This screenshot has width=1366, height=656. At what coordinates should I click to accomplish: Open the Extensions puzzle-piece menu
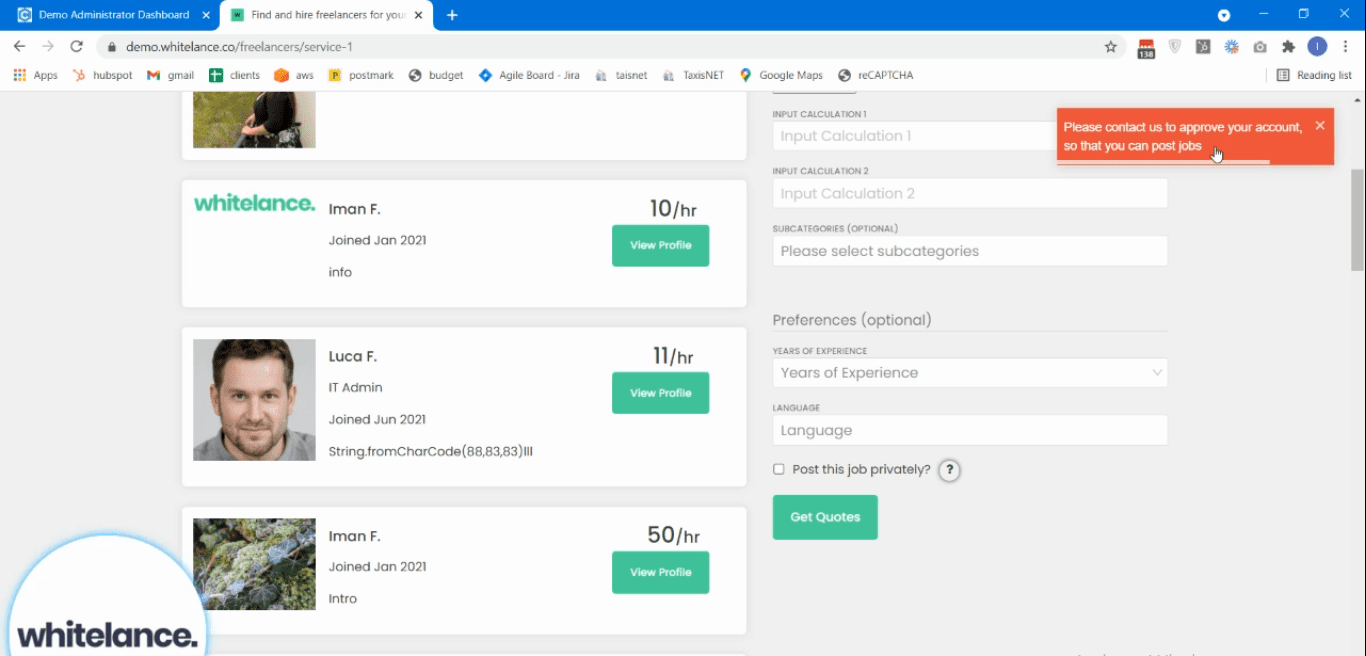(1289, 47)
